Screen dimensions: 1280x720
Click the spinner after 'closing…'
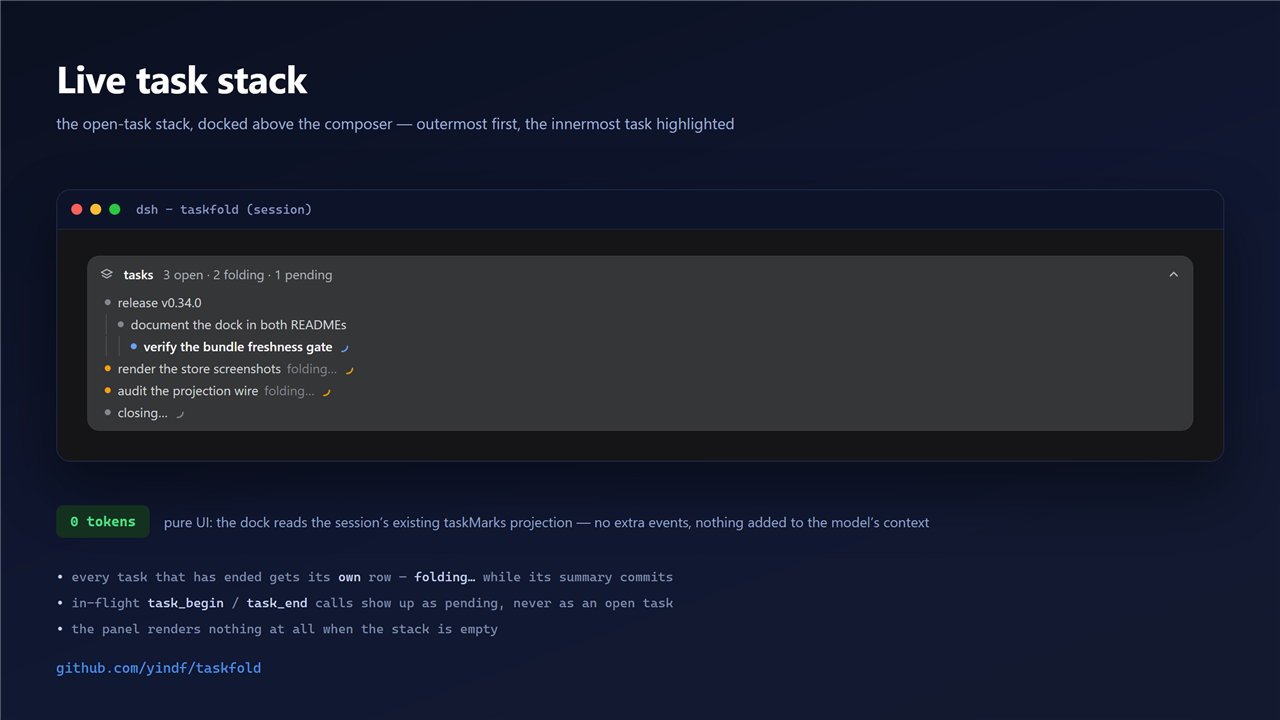(180, 414)
